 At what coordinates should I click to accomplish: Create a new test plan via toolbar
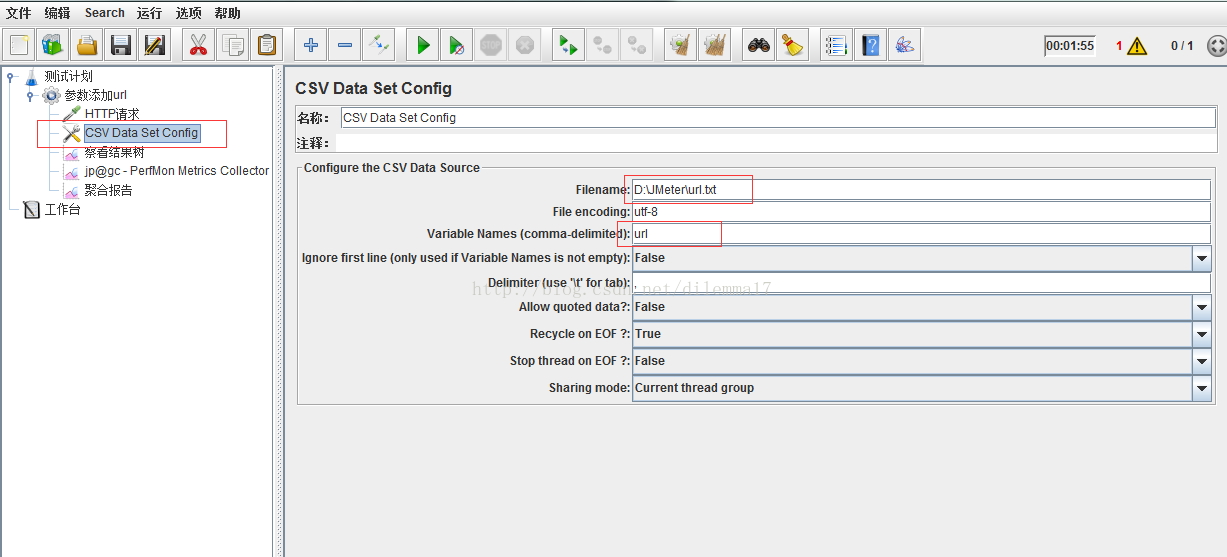[19, 45]
